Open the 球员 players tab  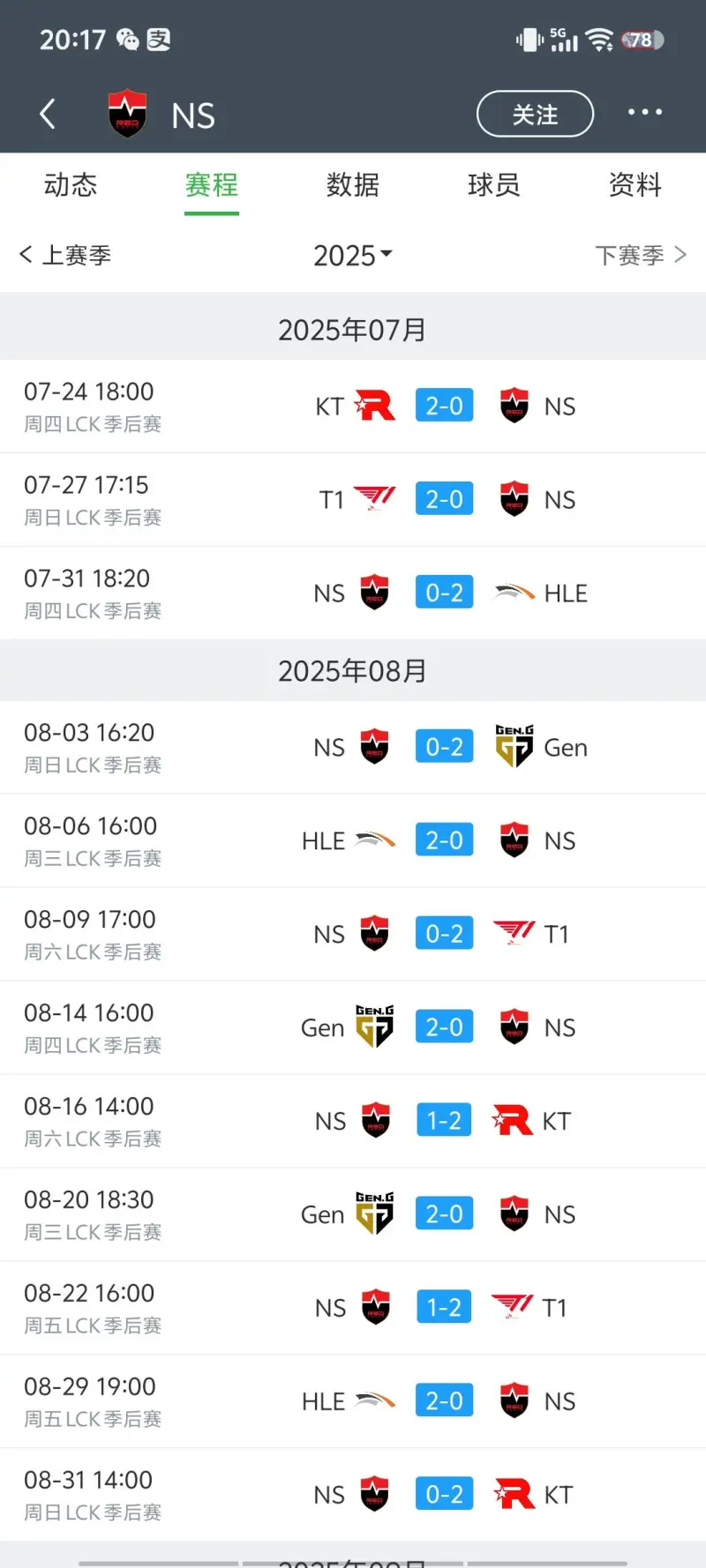pos(494,185)
